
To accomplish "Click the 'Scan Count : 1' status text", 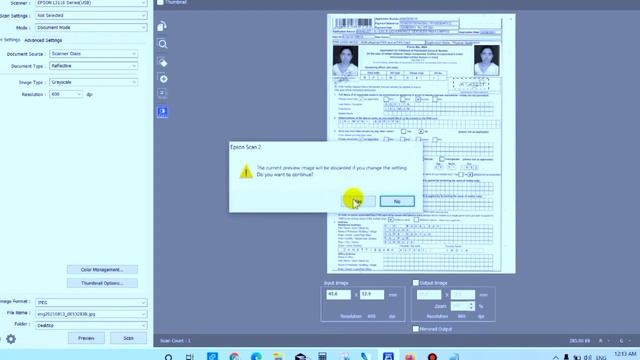I will pos(175,340).
